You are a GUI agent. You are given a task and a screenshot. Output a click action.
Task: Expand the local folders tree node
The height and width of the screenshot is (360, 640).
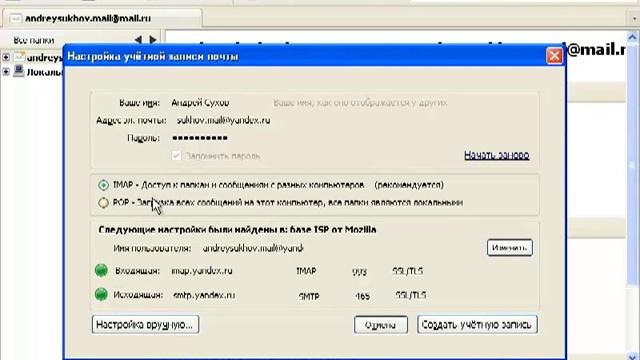coord(6,72)
